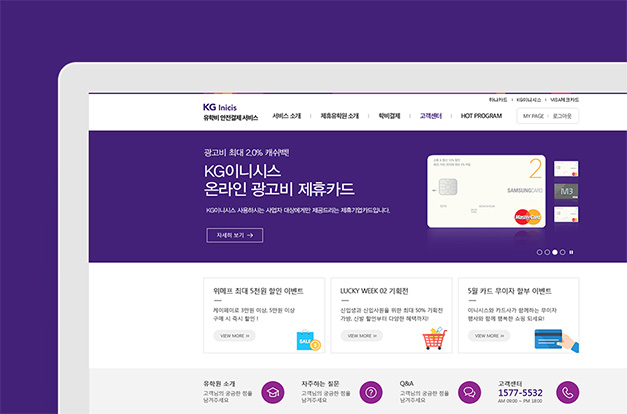Open the VISA체크카드 top link
627x414 pixels.
pyautogui.click(x=564, y=100)
